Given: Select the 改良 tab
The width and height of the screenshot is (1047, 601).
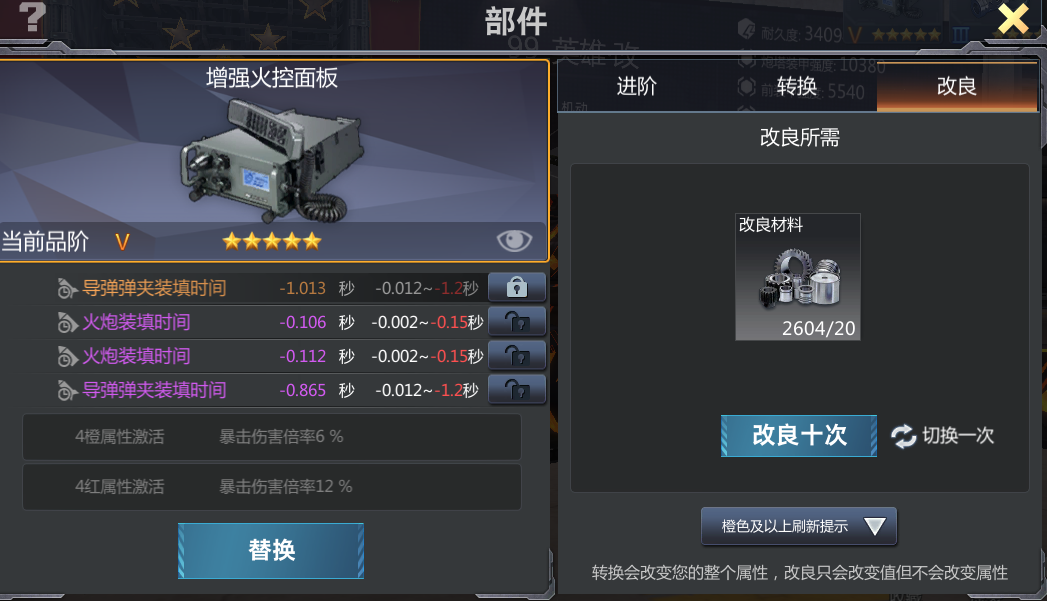Looking at the screenshot, I should click(x=957, y=86).
